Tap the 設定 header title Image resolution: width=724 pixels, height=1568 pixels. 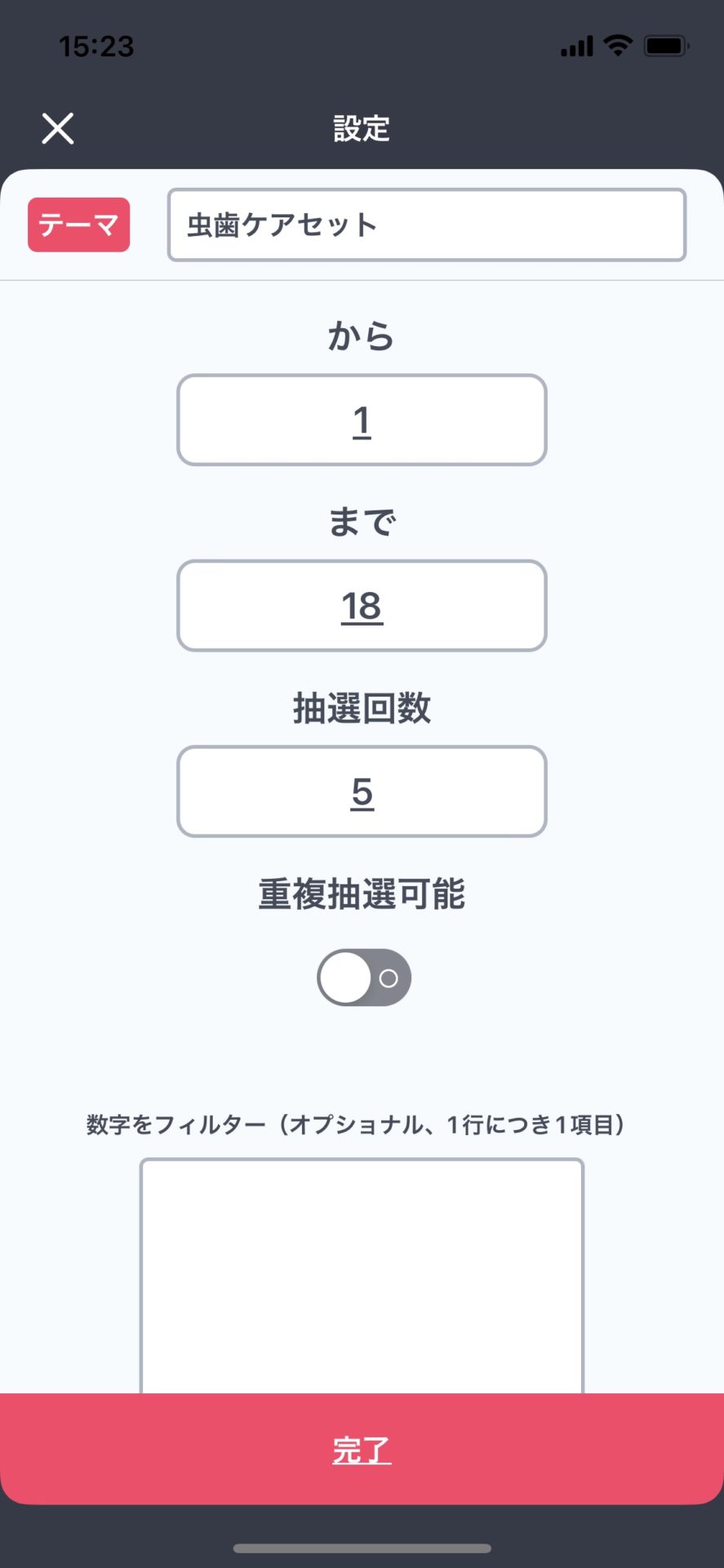(362, 128)
